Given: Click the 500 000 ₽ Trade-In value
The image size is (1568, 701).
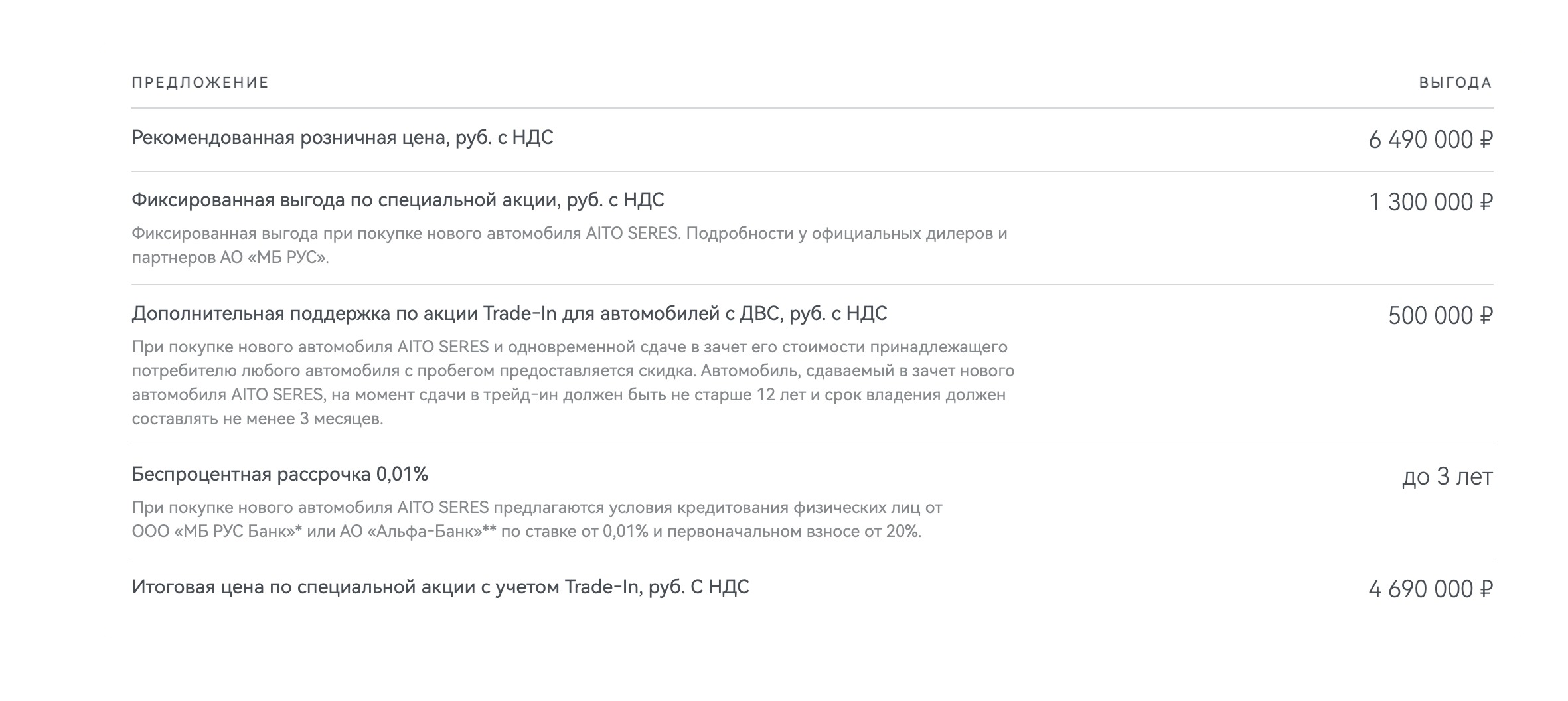Looking at the screenshot, I should point(1441,316).
